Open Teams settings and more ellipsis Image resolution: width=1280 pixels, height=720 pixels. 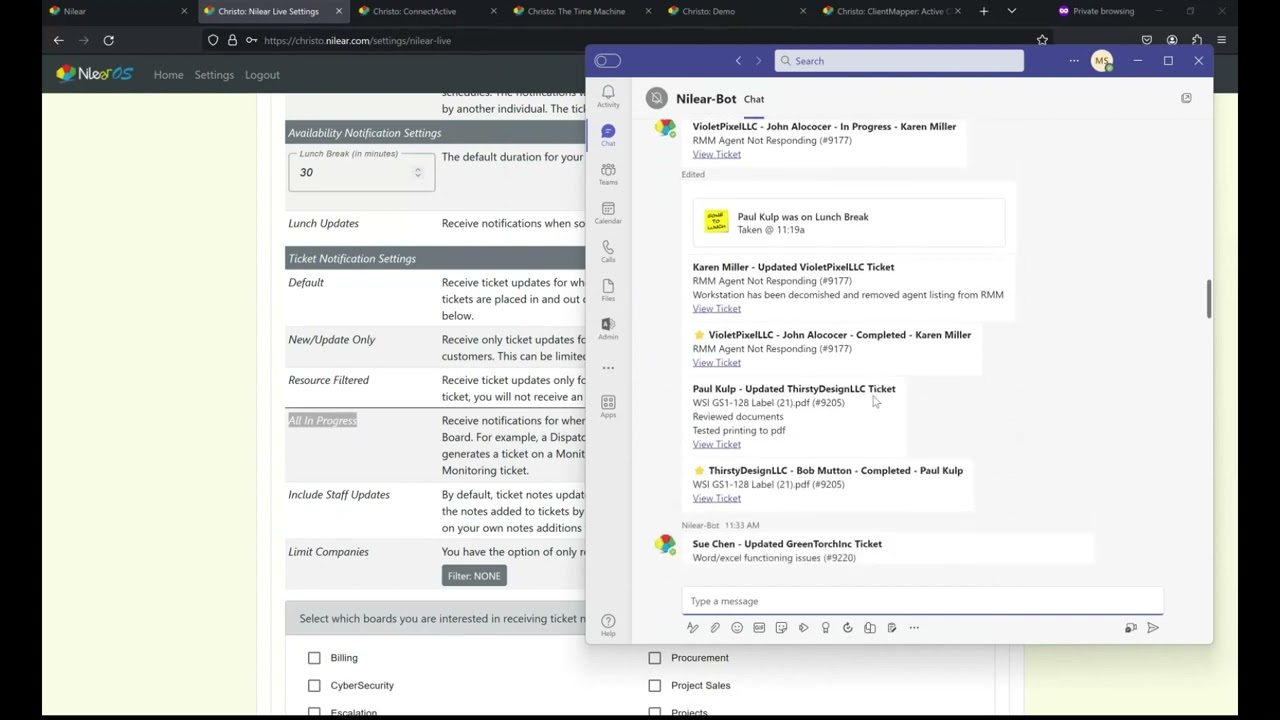point(1074,61)
